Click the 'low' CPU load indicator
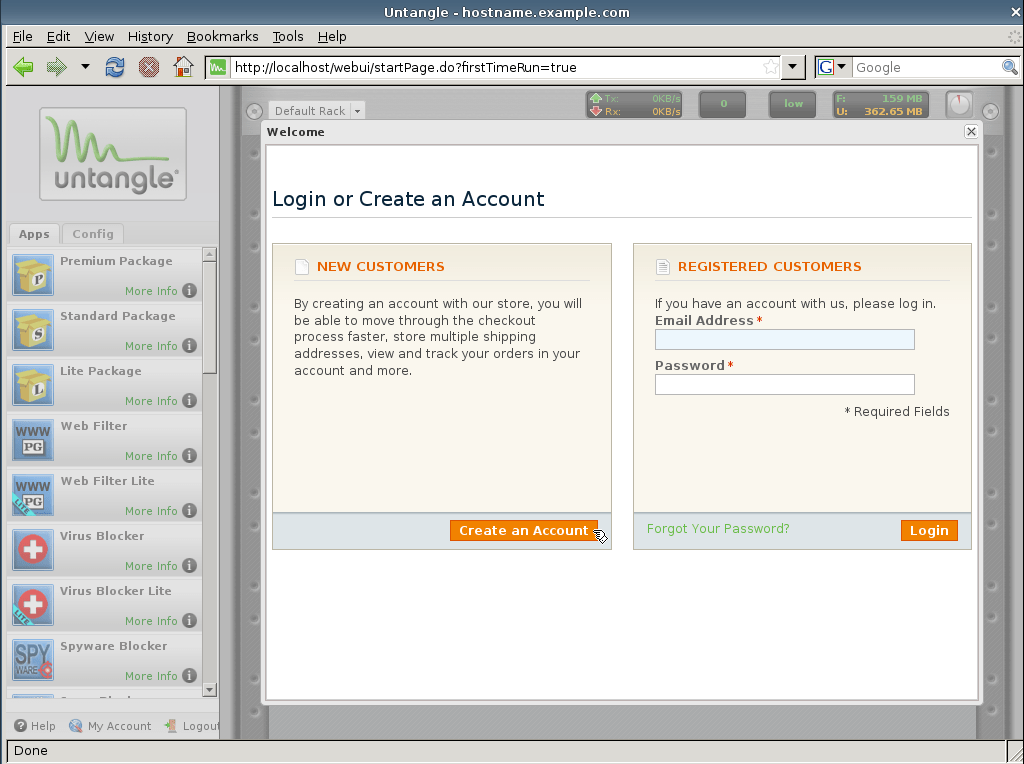Viewport: 1024px width, 764px height. click(793, 104)
